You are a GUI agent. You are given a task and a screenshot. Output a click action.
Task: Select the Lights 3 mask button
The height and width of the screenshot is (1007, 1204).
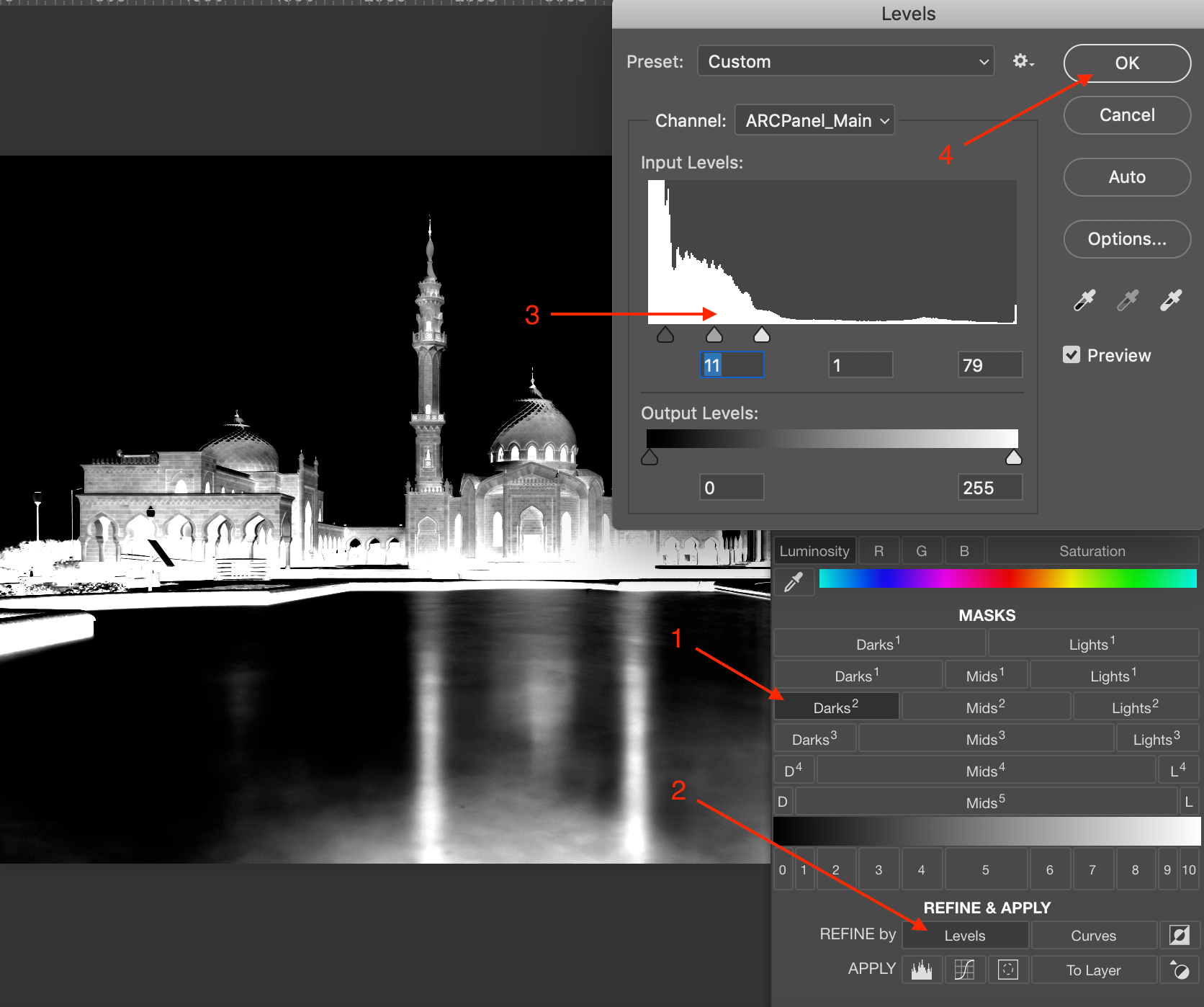[x=1156, y=739]
